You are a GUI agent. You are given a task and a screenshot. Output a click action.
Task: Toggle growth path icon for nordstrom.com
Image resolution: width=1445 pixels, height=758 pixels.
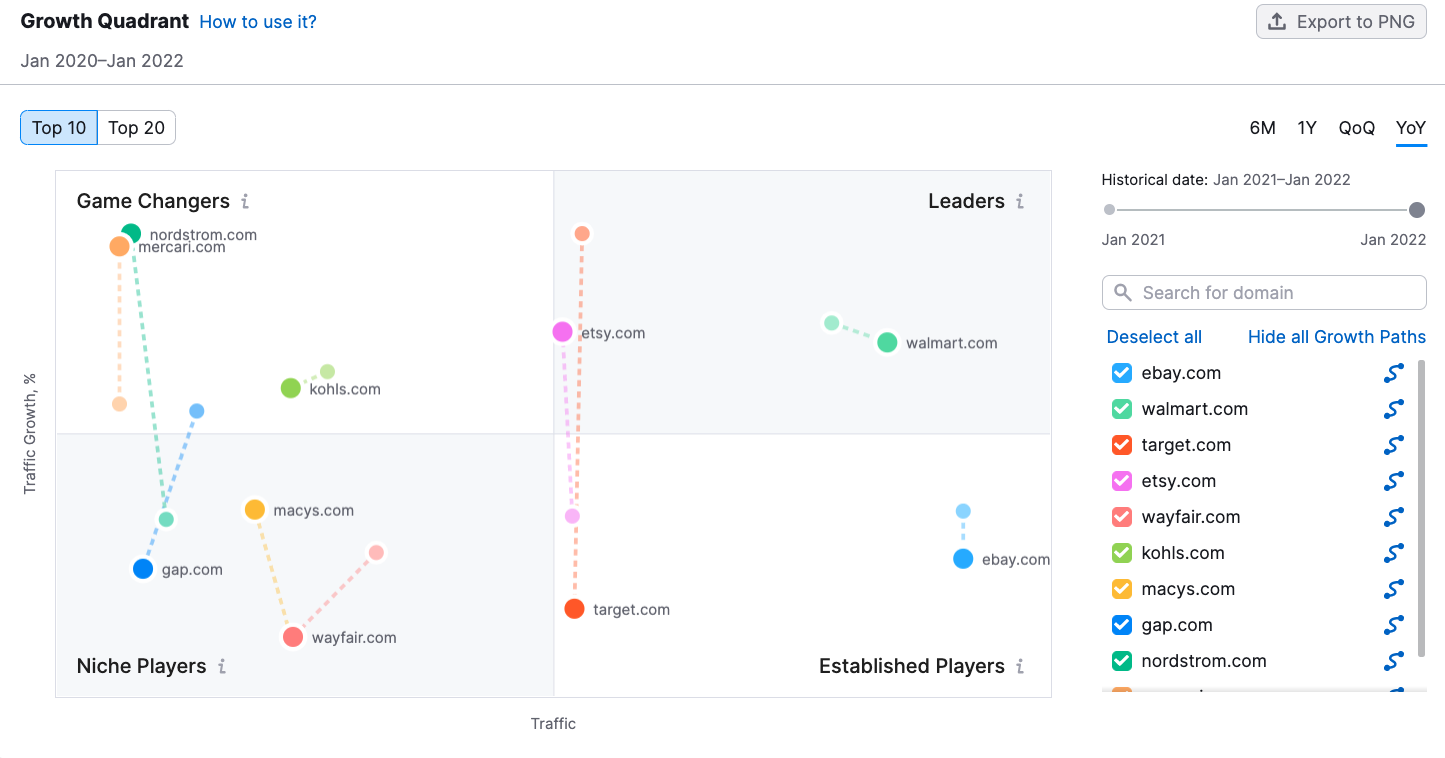click(x=1394, y=661)
